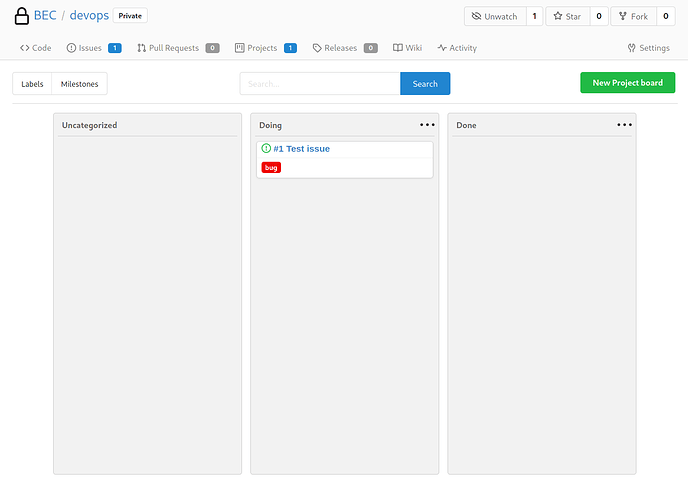Click the crossed-eye icon in Unwatch
The image size is (688, 500).
(476, 16)
